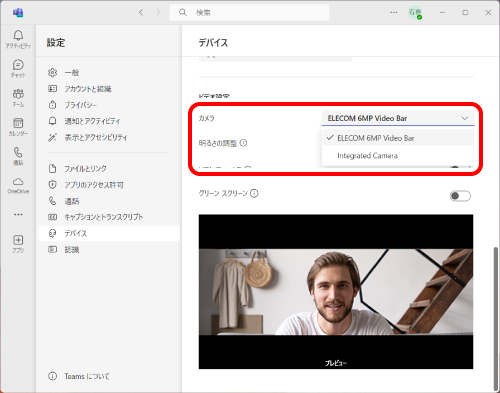The image size is (500, 393).
Task: Click the settings page vertical scrollbar
Action: click(x=496, y=318)
